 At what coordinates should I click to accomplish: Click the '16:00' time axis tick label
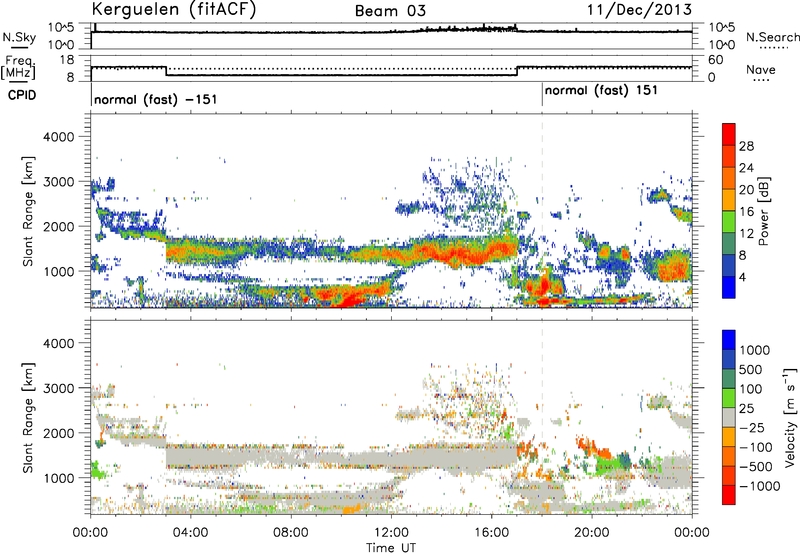491,533
